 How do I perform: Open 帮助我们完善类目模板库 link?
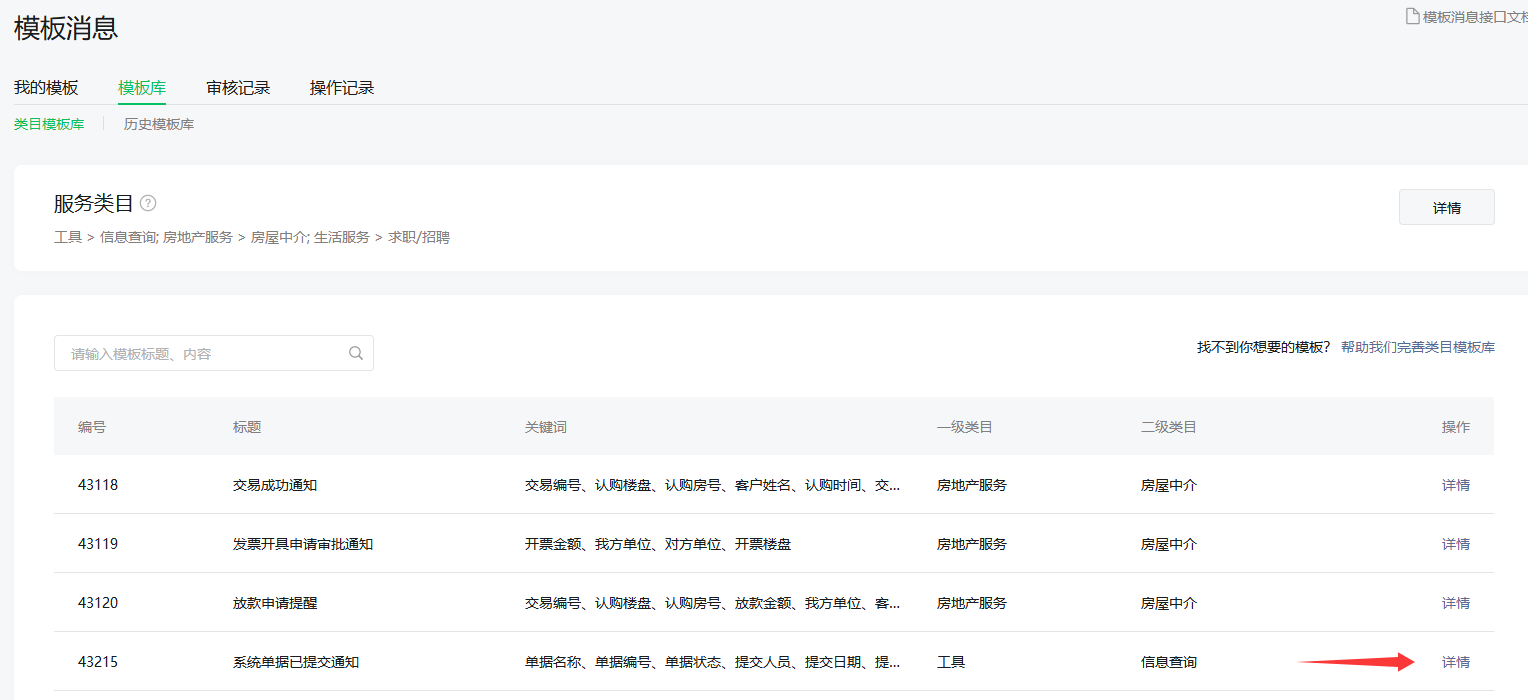tap(1417, 347)
